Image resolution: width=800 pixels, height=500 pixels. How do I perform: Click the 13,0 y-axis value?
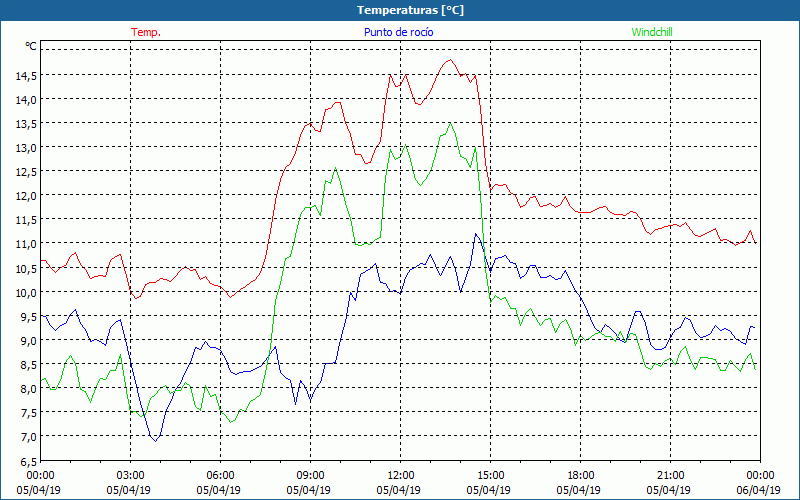(x=26, y=147)
